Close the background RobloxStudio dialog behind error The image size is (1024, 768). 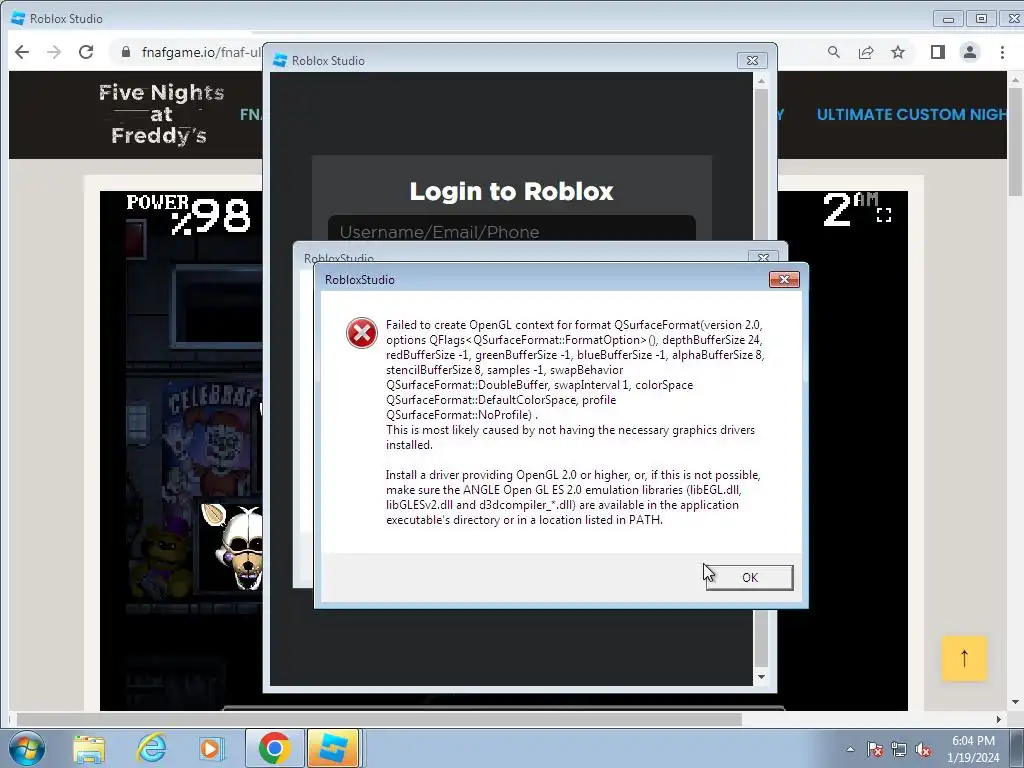point(763,257)
